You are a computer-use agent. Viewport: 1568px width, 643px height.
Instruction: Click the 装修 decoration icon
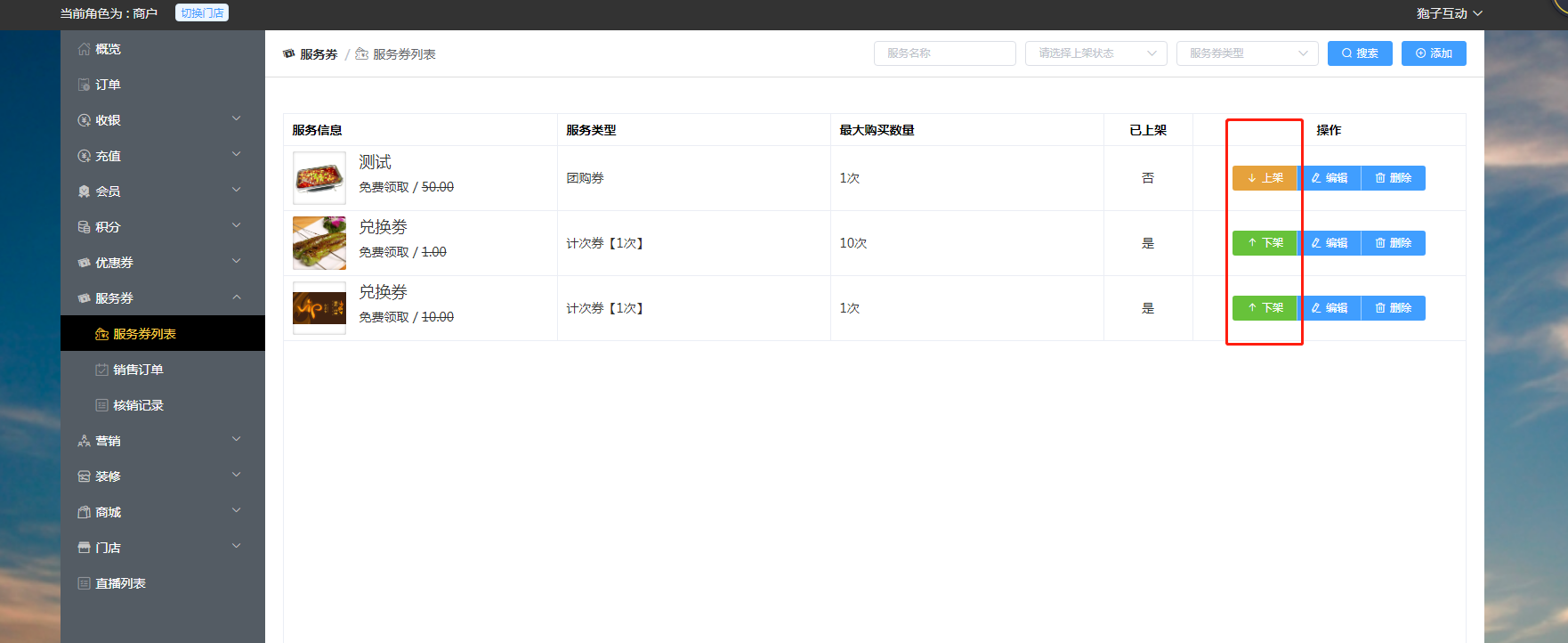tap(84, 476)
